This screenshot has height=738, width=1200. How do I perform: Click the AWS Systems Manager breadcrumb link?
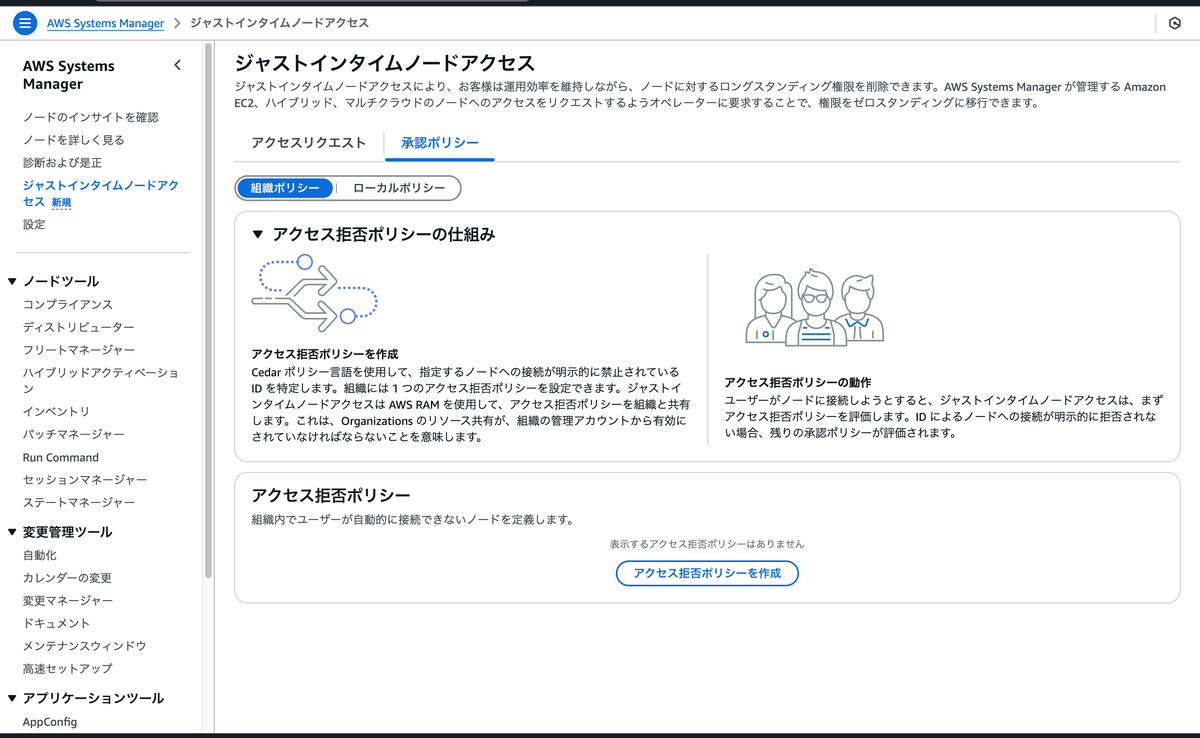[x=105, y=23]
